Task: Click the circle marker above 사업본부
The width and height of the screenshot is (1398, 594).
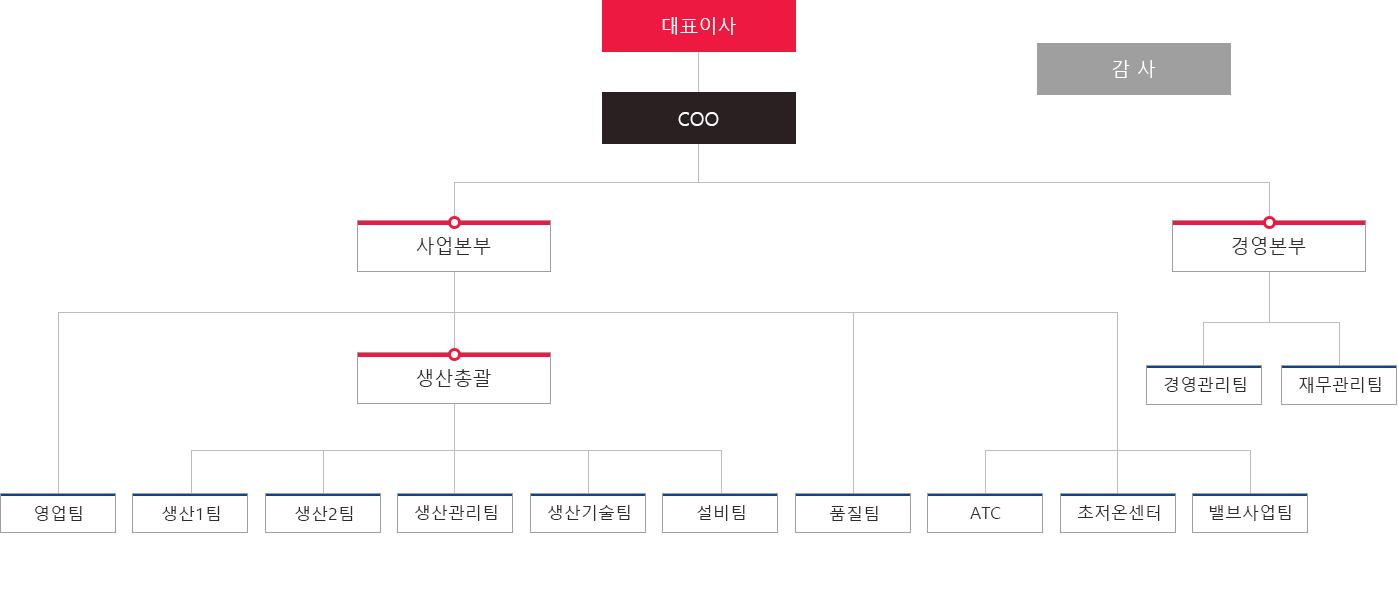Action: (454, 222)
